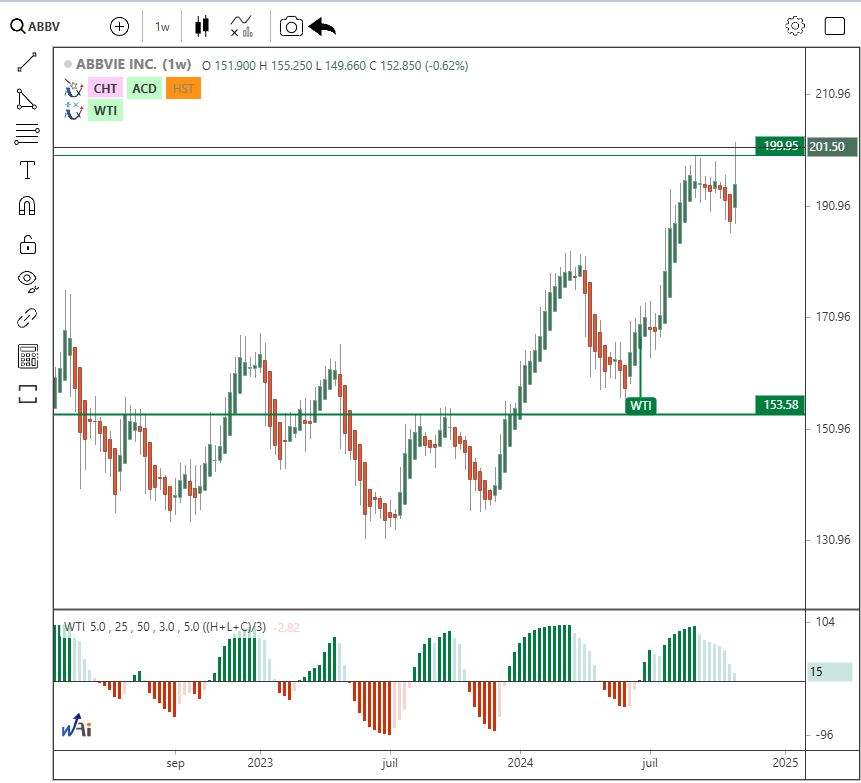Image resolution: width=861 pixels, height=783 pixels.
Task: Click the 104 indicator axis label
Action: pyautogui.click(x=825, y=622)
